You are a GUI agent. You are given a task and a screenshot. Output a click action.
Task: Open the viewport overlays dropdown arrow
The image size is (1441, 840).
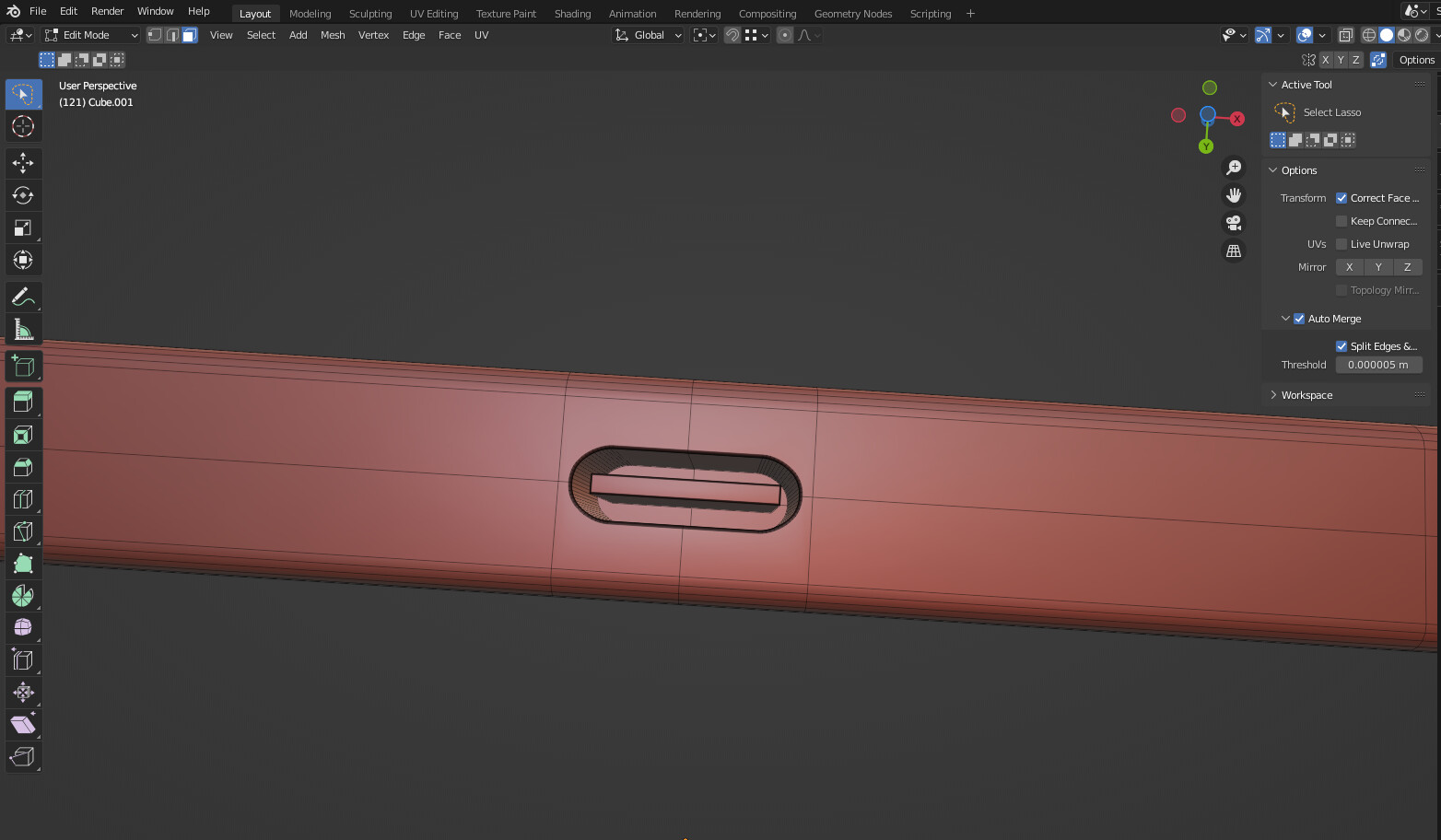(1322, 35)
